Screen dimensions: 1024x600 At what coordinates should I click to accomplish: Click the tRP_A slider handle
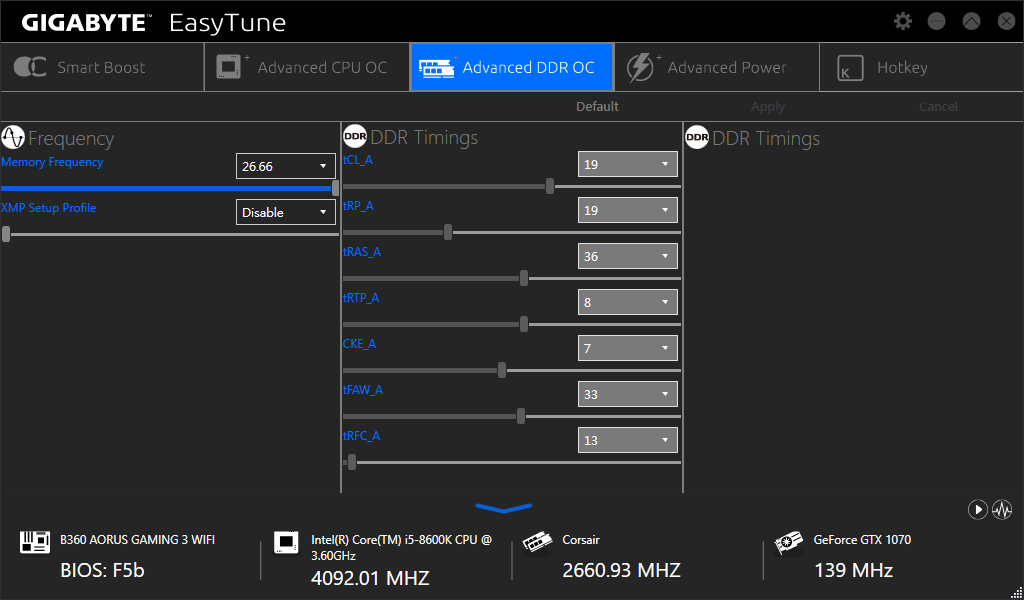point(448,232)
